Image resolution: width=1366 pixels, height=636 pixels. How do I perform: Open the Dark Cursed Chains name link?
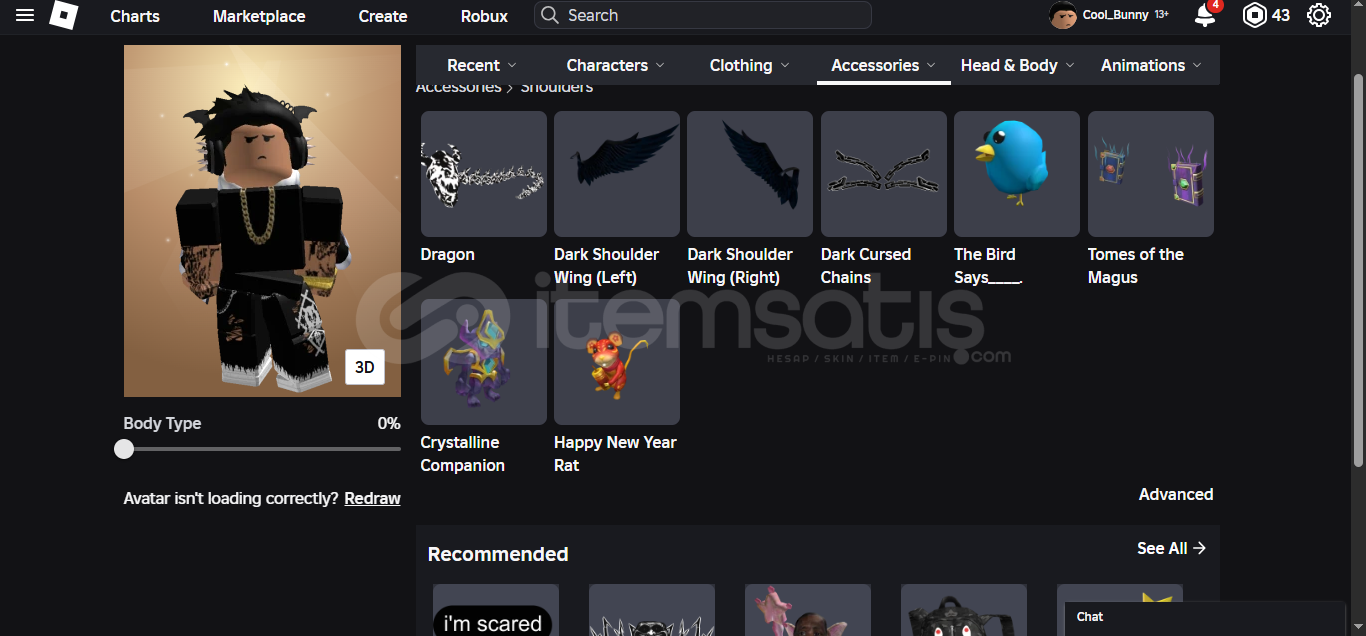coord(866,266)
